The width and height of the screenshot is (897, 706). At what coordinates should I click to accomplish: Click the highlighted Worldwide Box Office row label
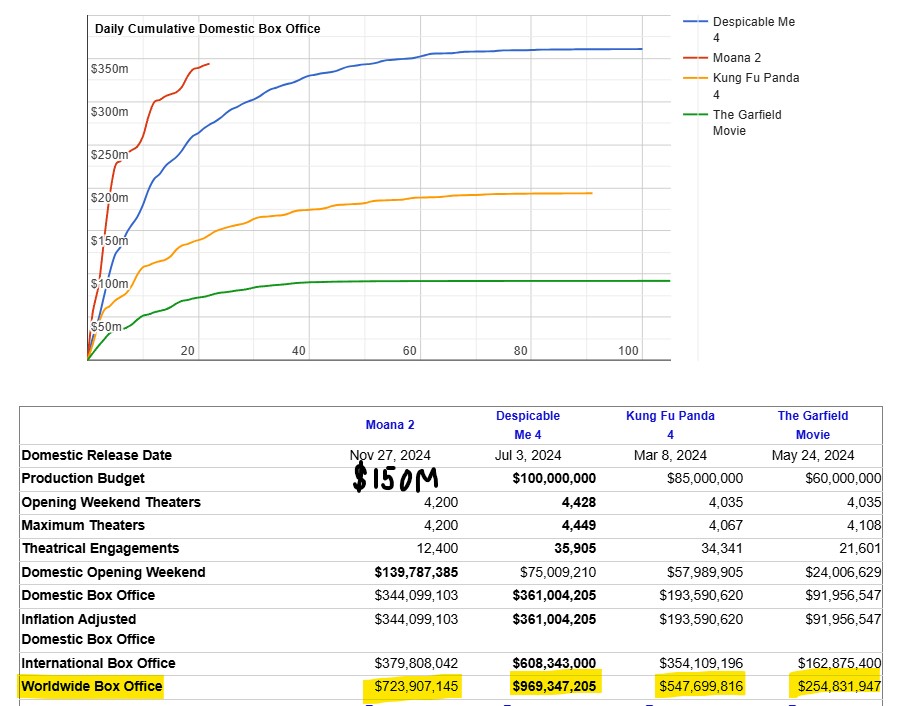92,686
